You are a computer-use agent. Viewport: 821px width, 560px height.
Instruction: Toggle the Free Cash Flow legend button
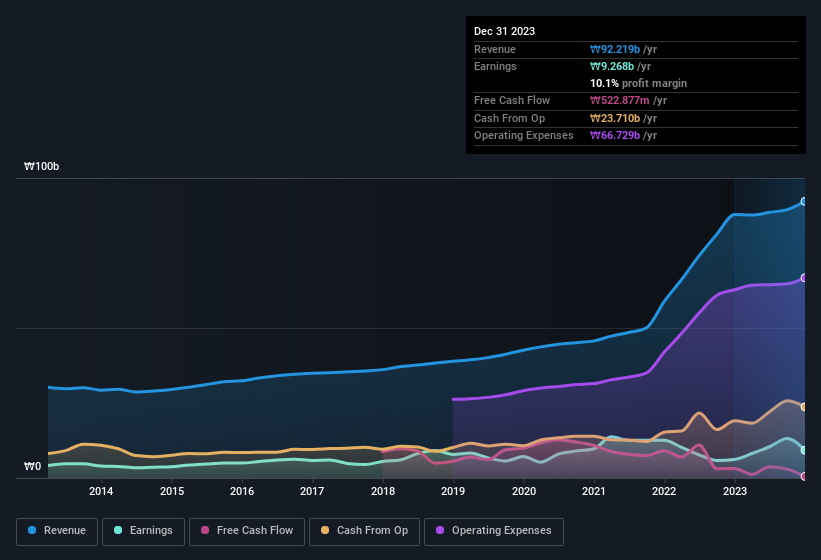[x=247, y=531]
